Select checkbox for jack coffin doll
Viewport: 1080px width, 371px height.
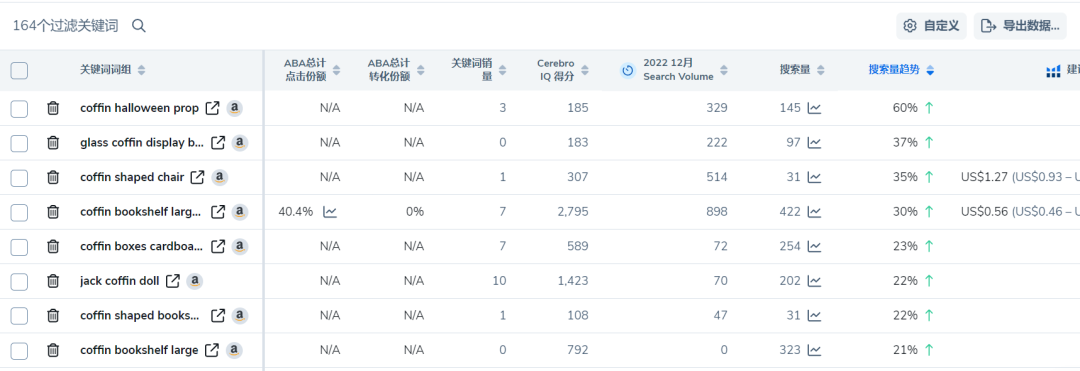(19, 281)
